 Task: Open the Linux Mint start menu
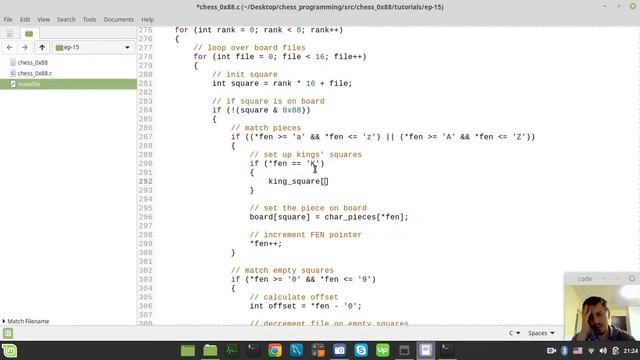pyautogui.click(x=9, y=351)
